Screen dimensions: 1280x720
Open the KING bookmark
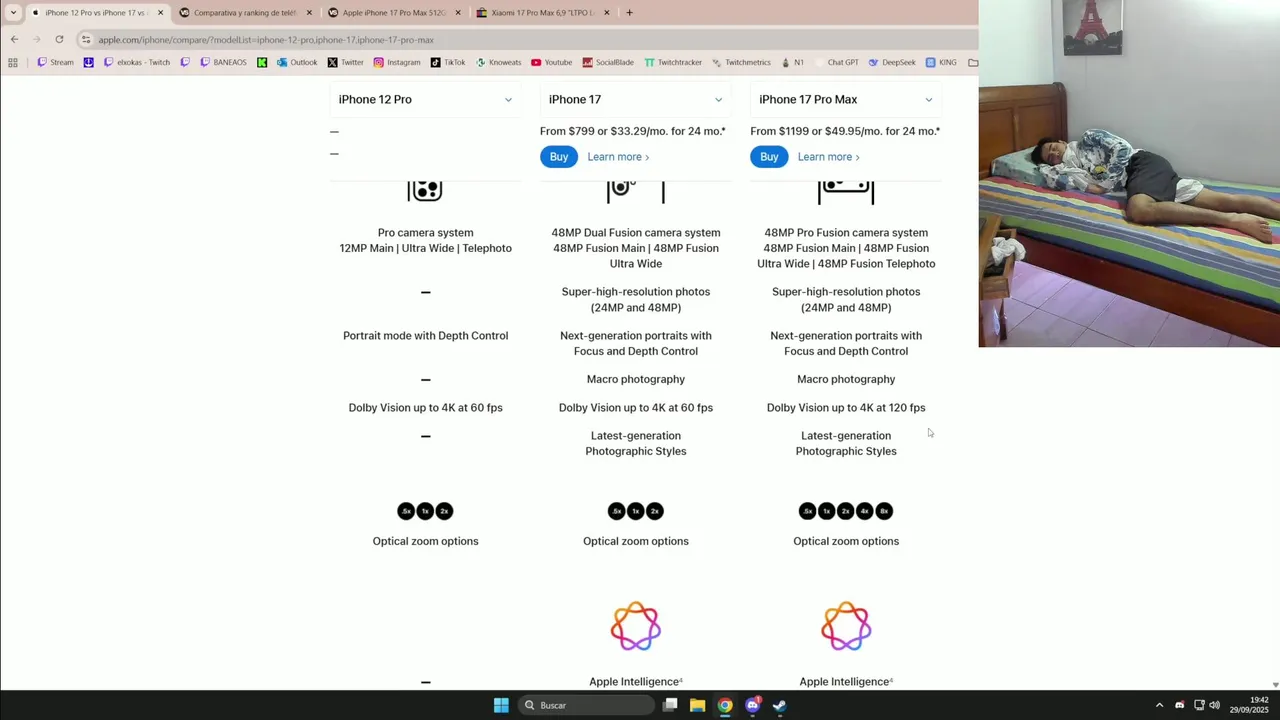click(x=941, y=62)
